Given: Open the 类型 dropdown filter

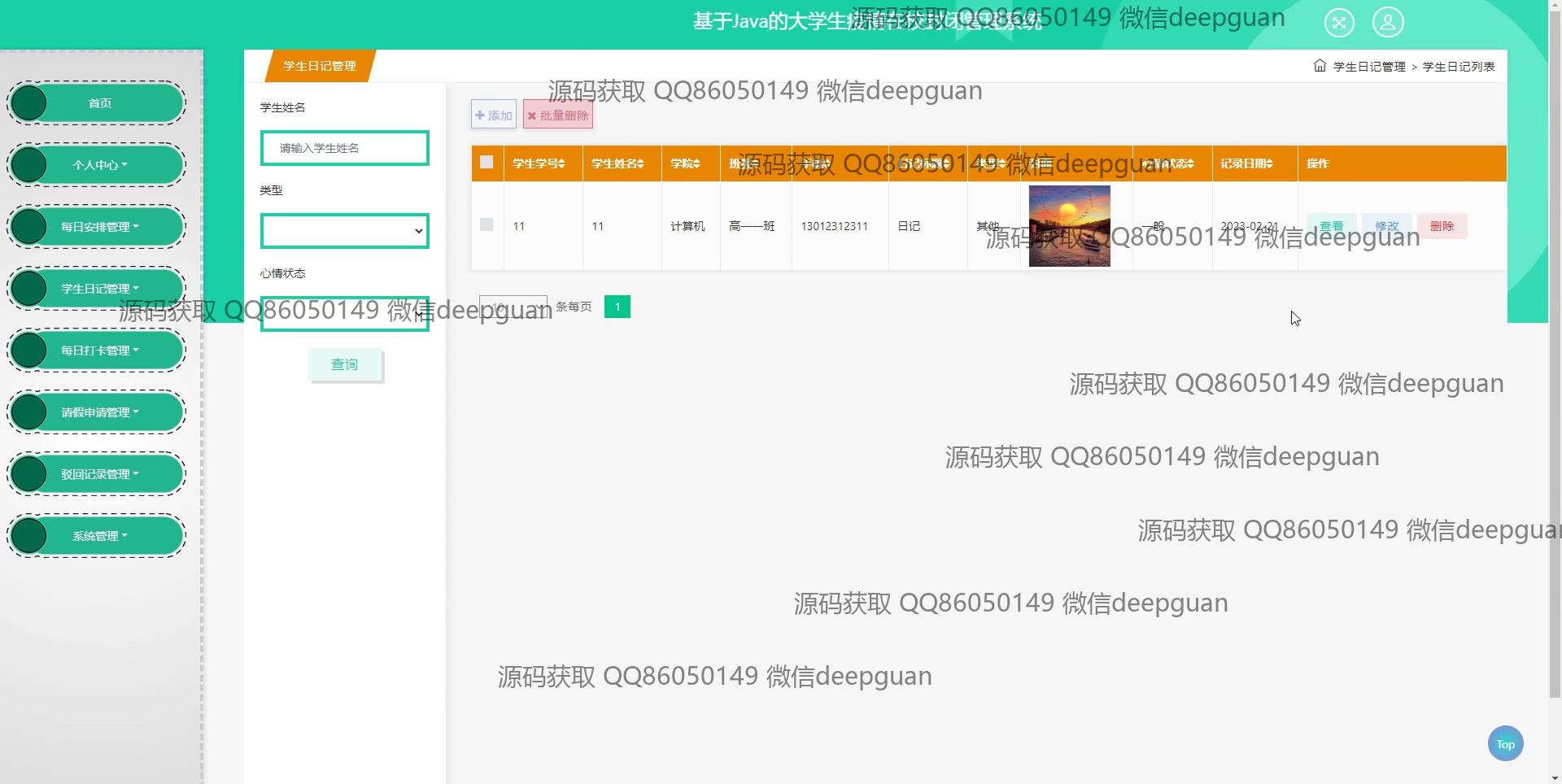Looking at the screenshot, I should [x=344, y=231].
